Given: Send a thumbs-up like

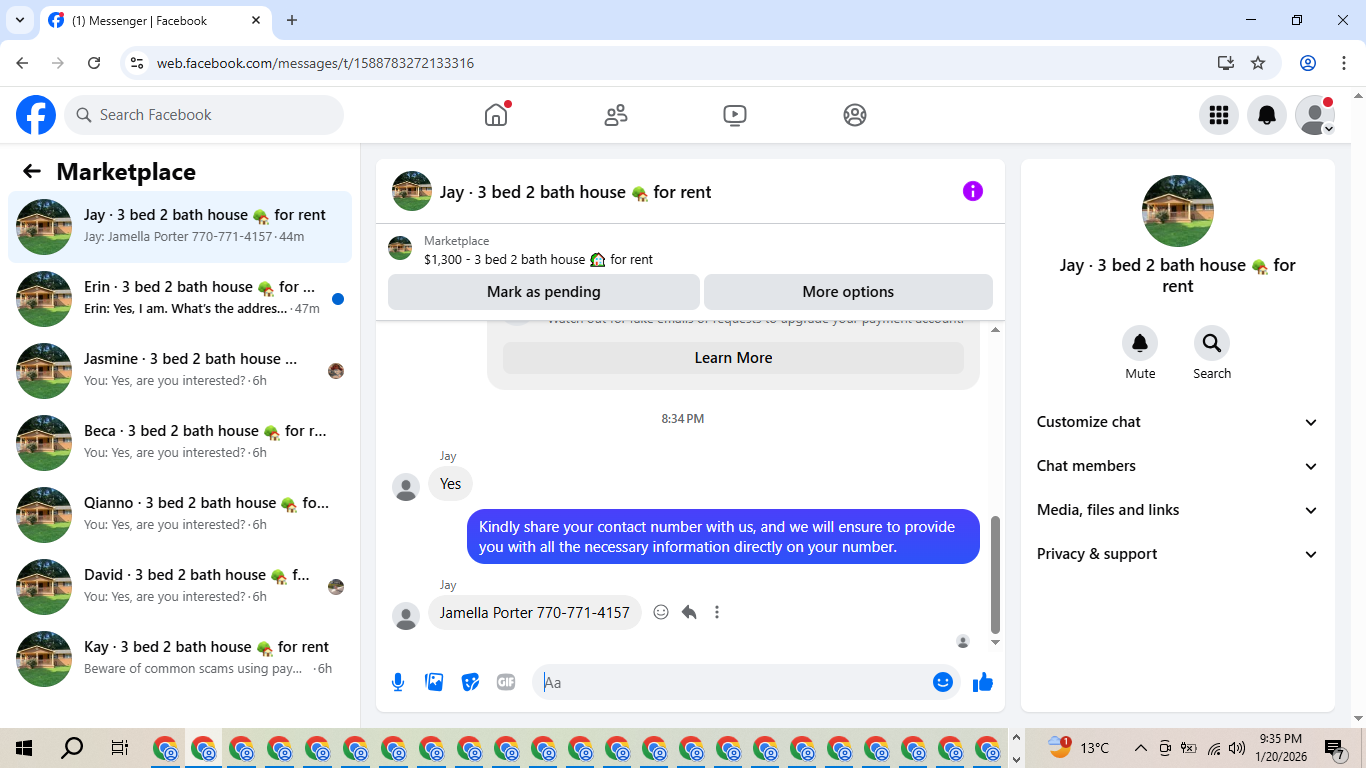Looking at the screenshot, I should pyautogui.click(x=983, y=682).
